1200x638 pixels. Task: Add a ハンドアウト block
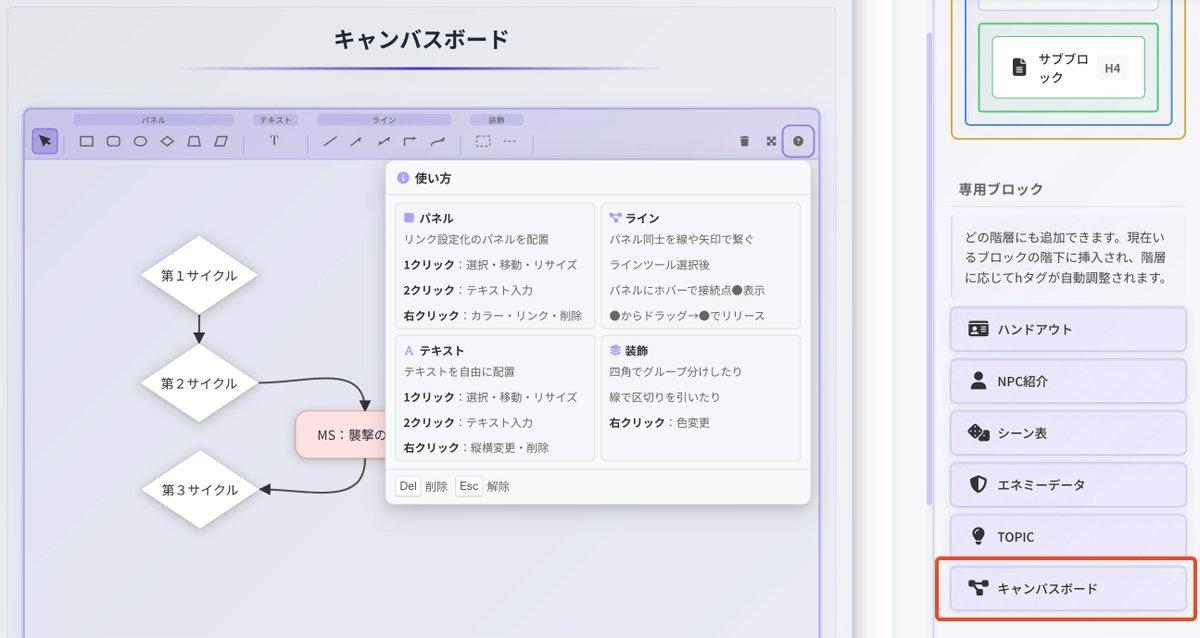(x=1068, y=329)
